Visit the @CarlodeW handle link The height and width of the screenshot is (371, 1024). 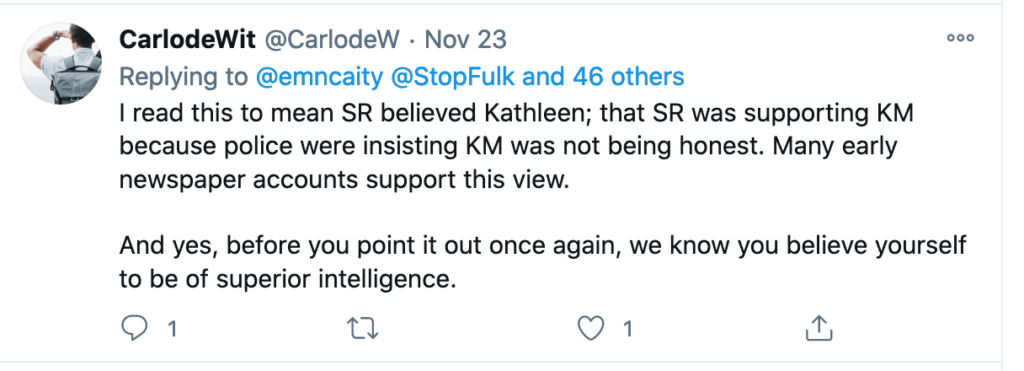click(x=331, y=40)
